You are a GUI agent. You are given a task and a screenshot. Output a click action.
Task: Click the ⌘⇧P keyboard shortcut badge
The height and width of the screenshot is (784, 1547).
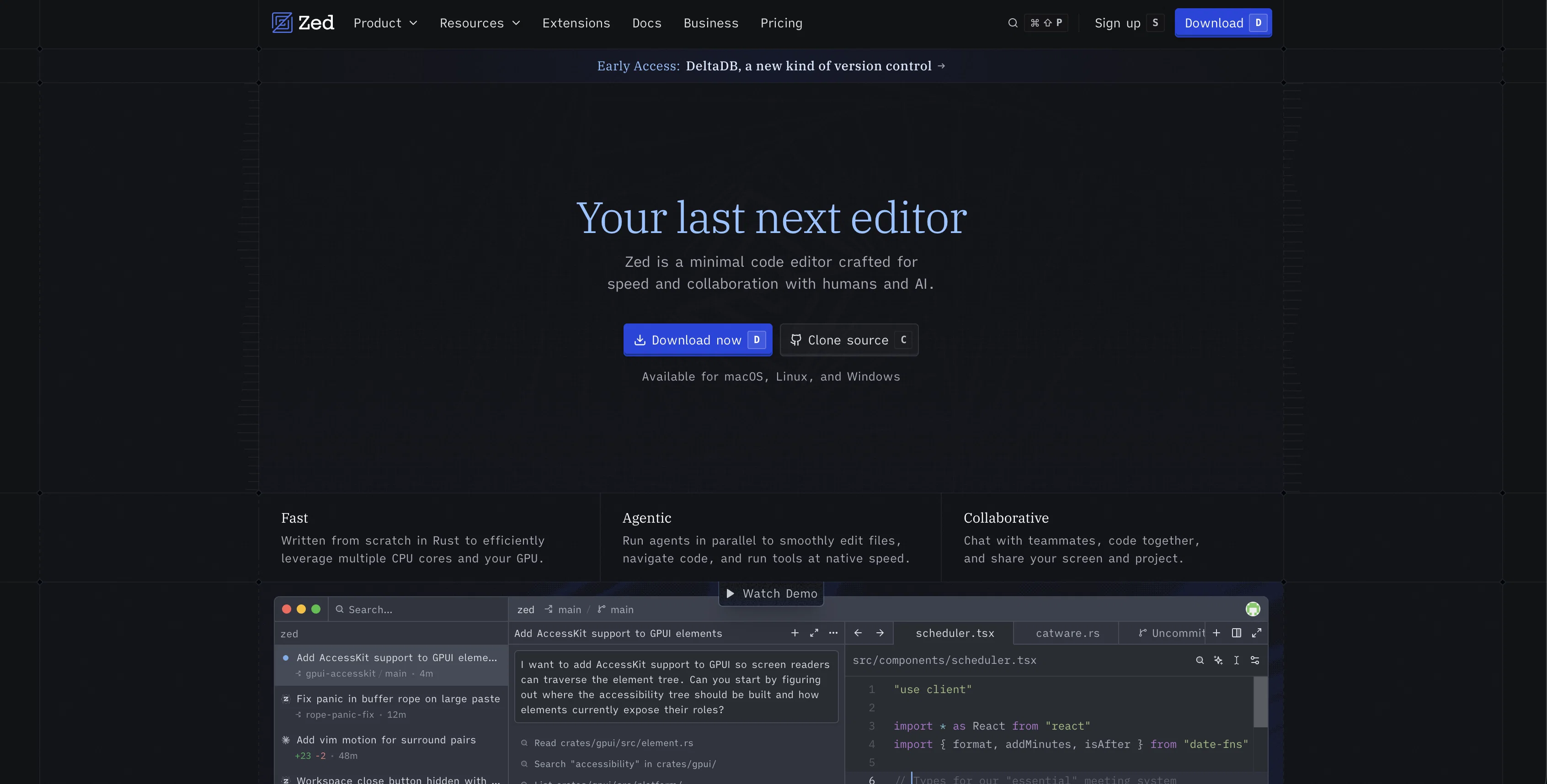coord(1046,23)
